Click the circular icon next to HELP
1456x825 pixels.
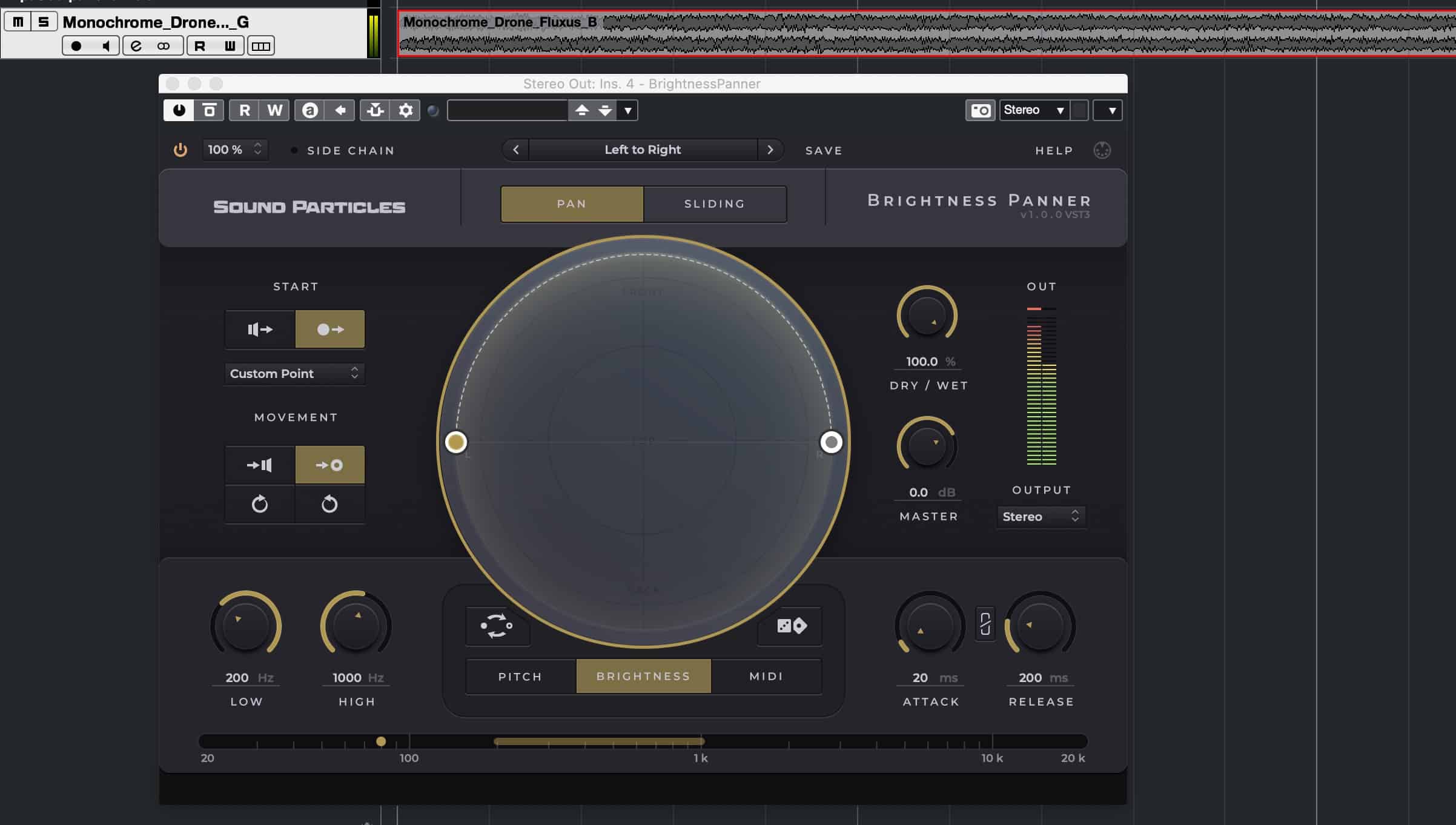pos(1102,150)
